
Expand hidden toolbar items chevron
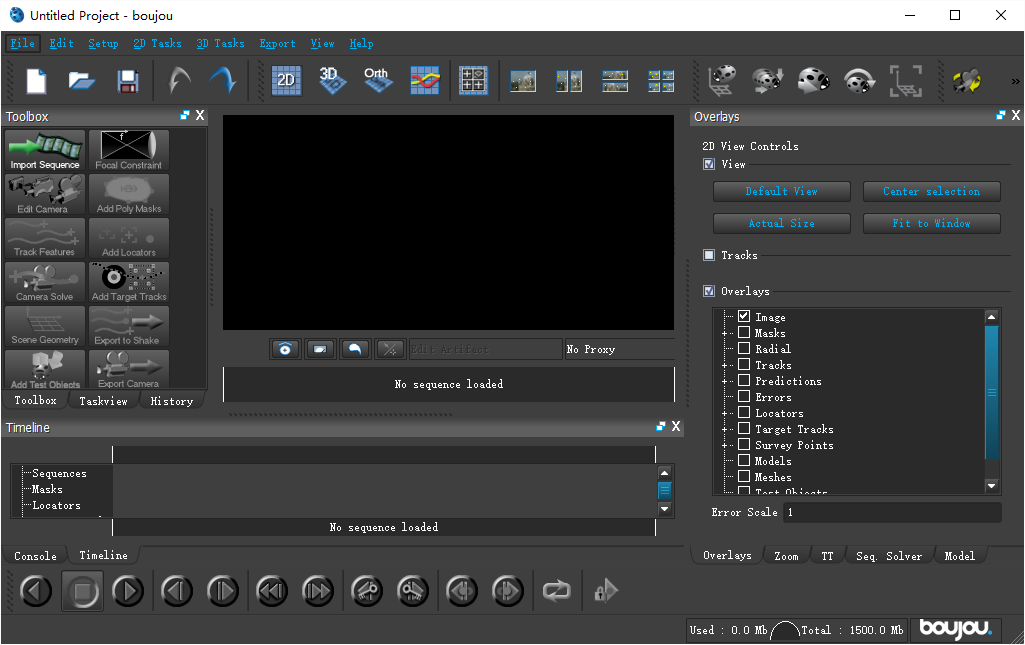click(1015, 82)
